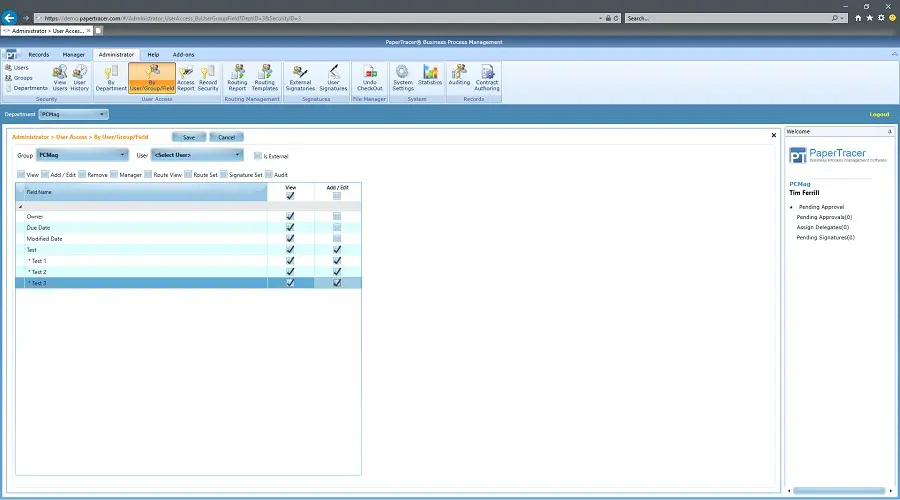Click the Groups item in Security

[18, 78]
